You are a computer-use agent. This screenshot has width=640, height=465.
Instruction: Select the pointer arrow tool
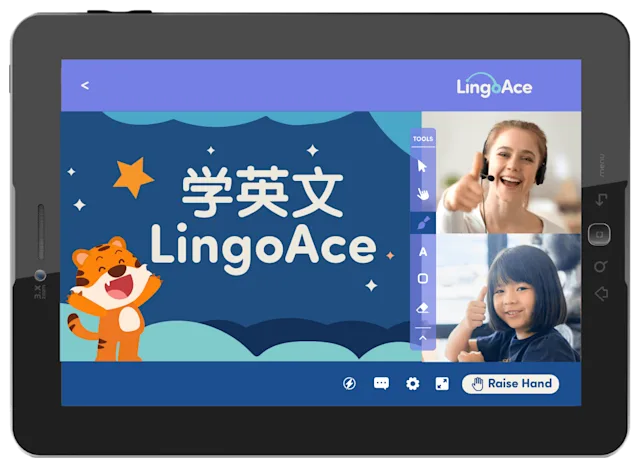point(422,166)
